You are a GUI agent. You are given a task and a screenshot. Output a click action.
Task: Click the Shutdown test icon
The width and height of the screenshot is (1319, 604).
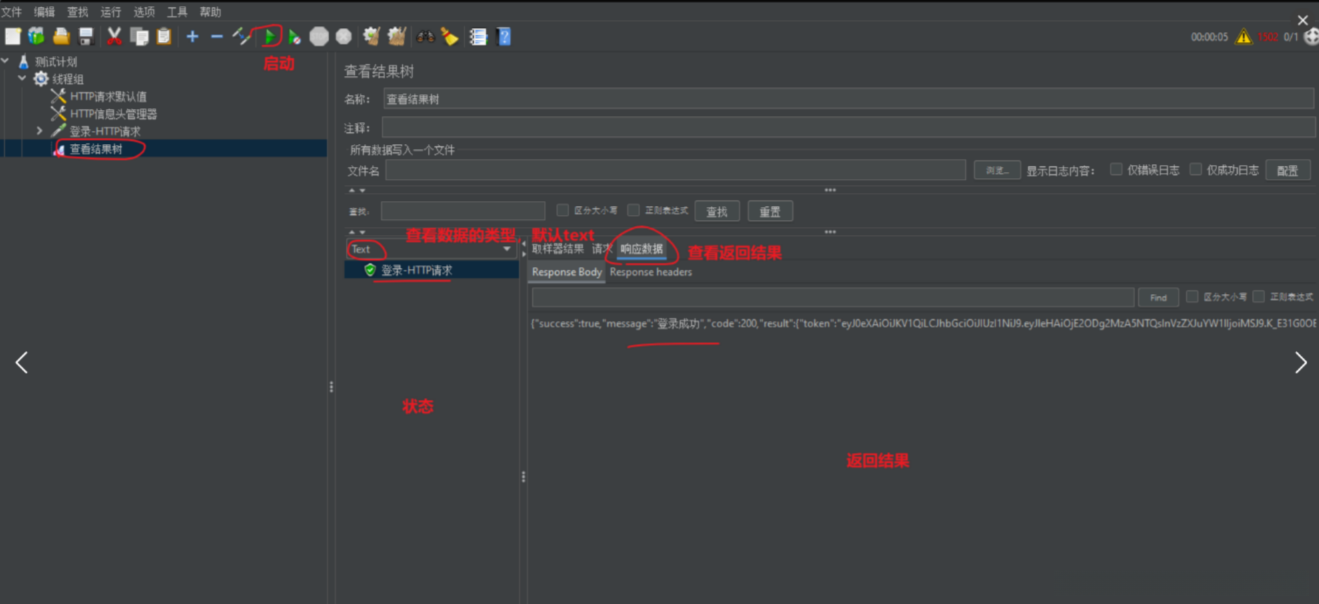click(x=344, y=36)
